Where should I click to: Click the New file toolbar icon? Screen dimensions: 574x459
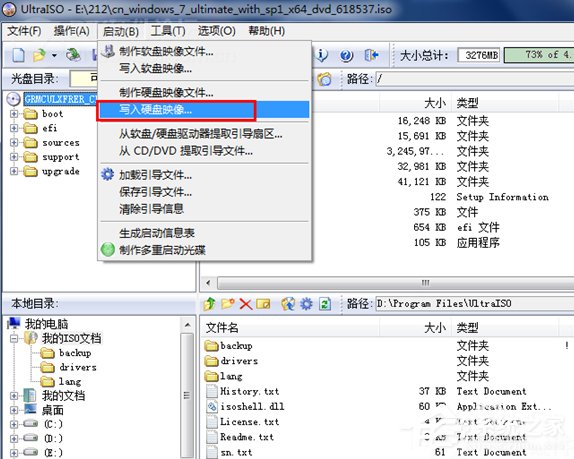18,55
